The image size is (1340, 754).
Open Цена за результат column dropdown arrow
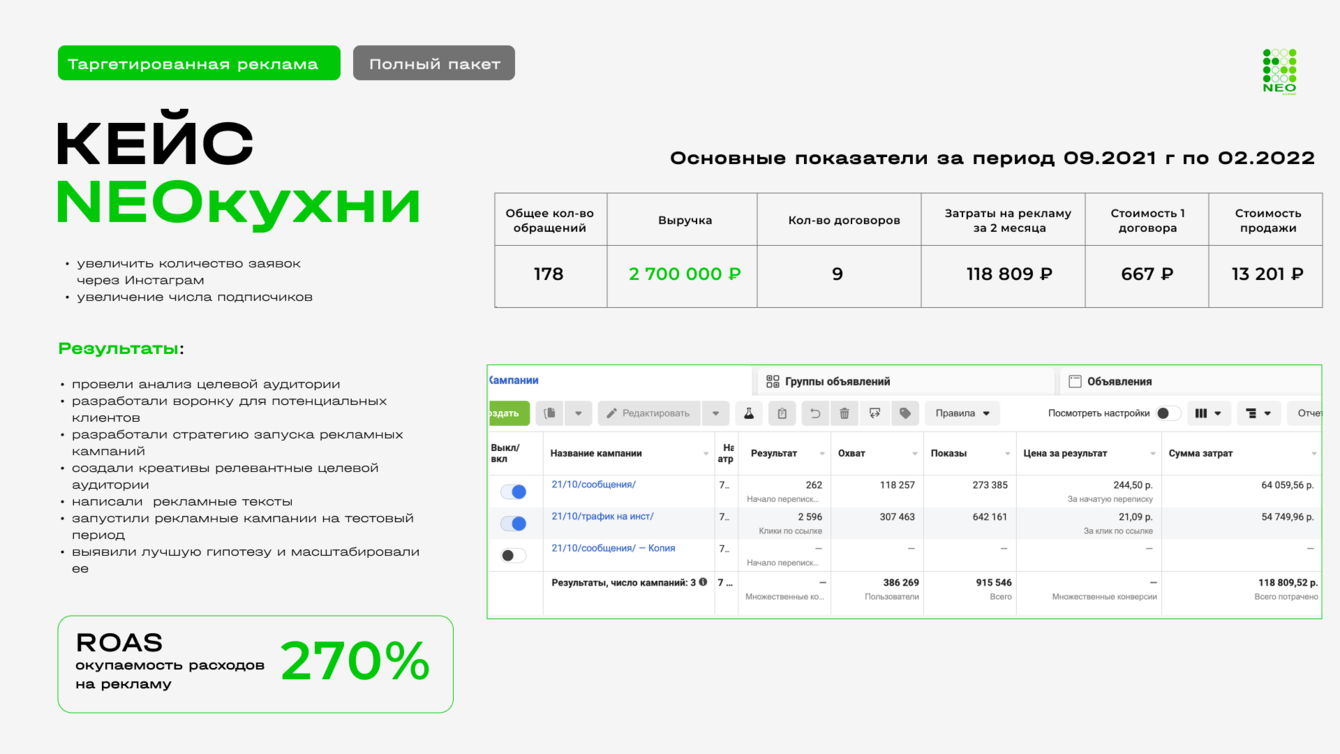(x=1153, y=454)
